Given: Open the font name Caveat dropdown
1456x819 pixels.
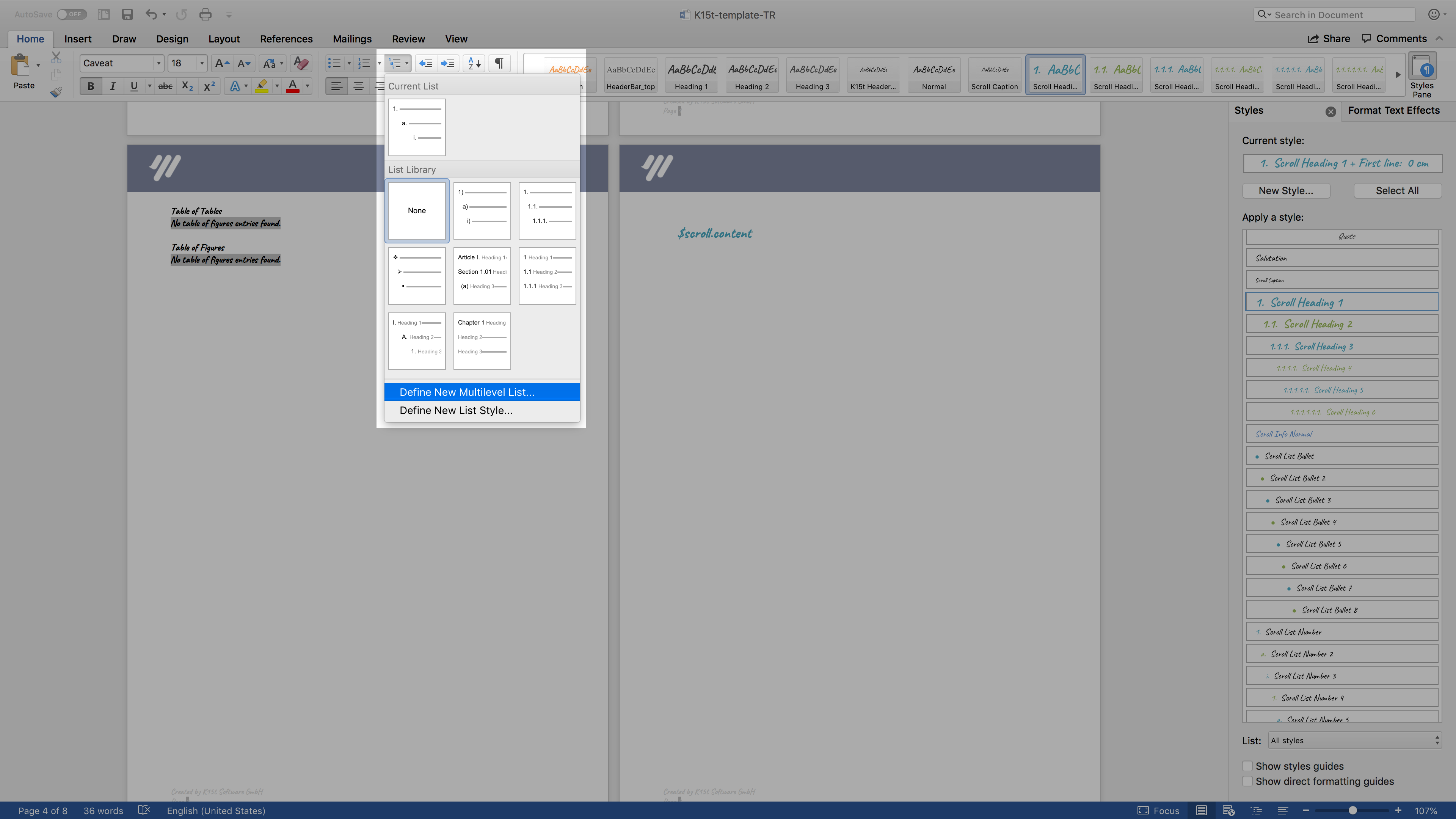Looking at the screenshot, I should [x=159, y=63].
